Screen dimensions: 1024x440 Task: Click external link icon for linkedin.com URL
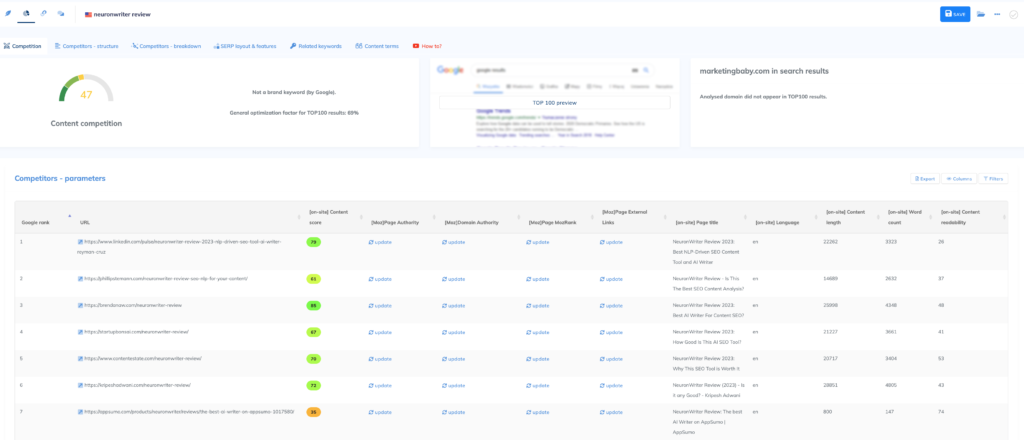pyautogui.click(x=80, y=242)
